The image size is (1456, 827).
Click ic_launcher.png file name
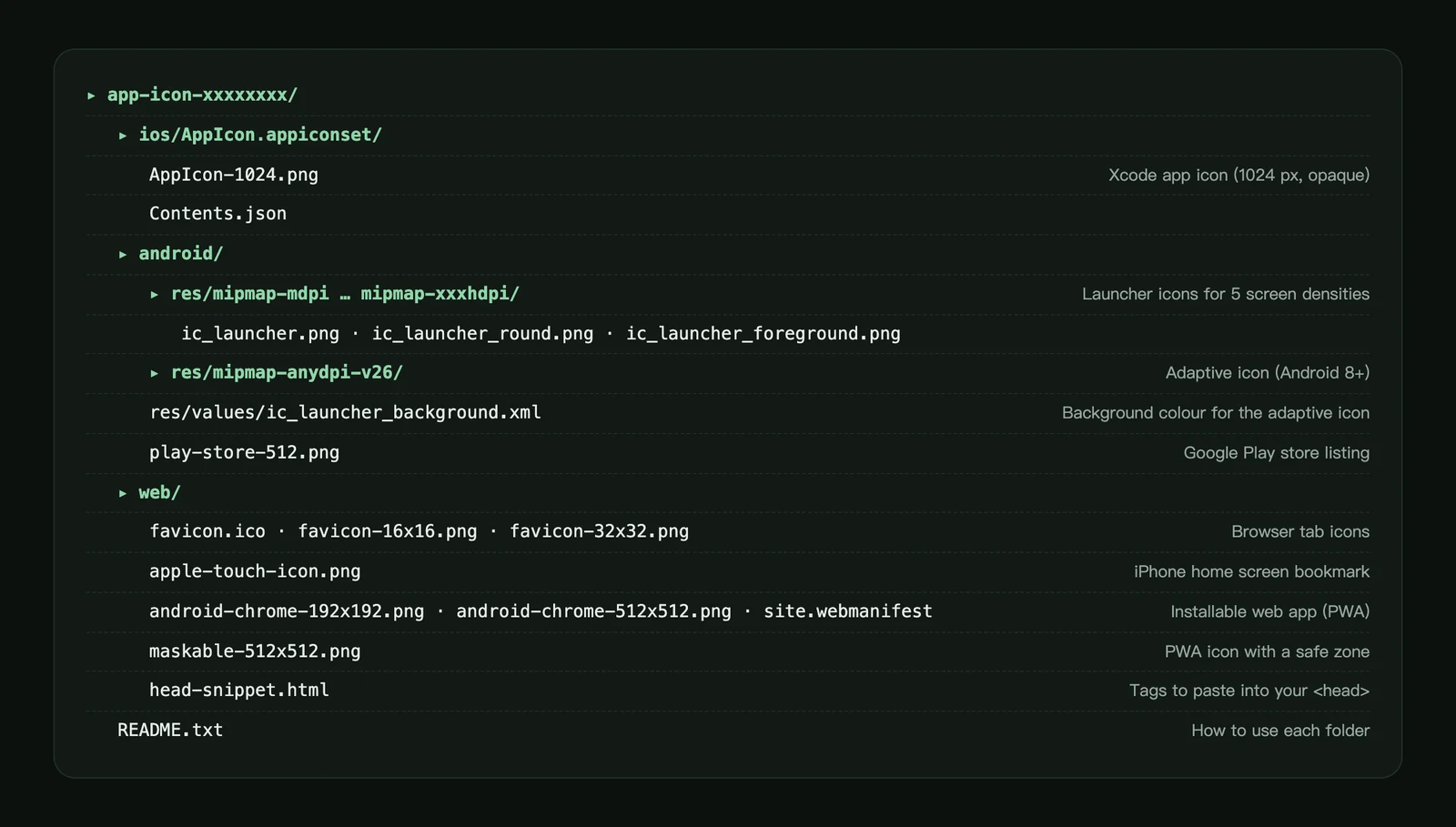pos(260,334)
